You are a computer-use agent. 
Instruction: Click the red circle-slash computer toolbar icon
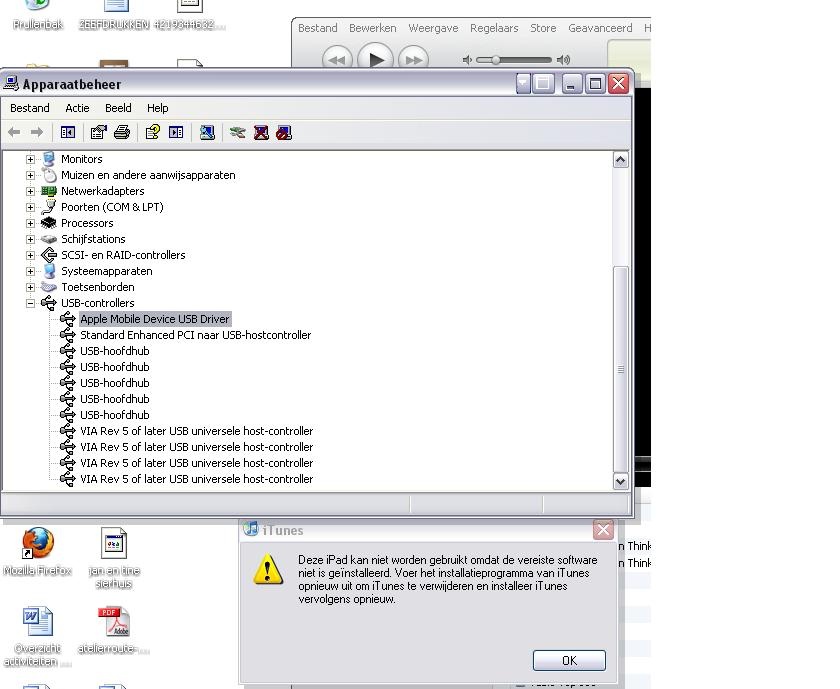284,132
